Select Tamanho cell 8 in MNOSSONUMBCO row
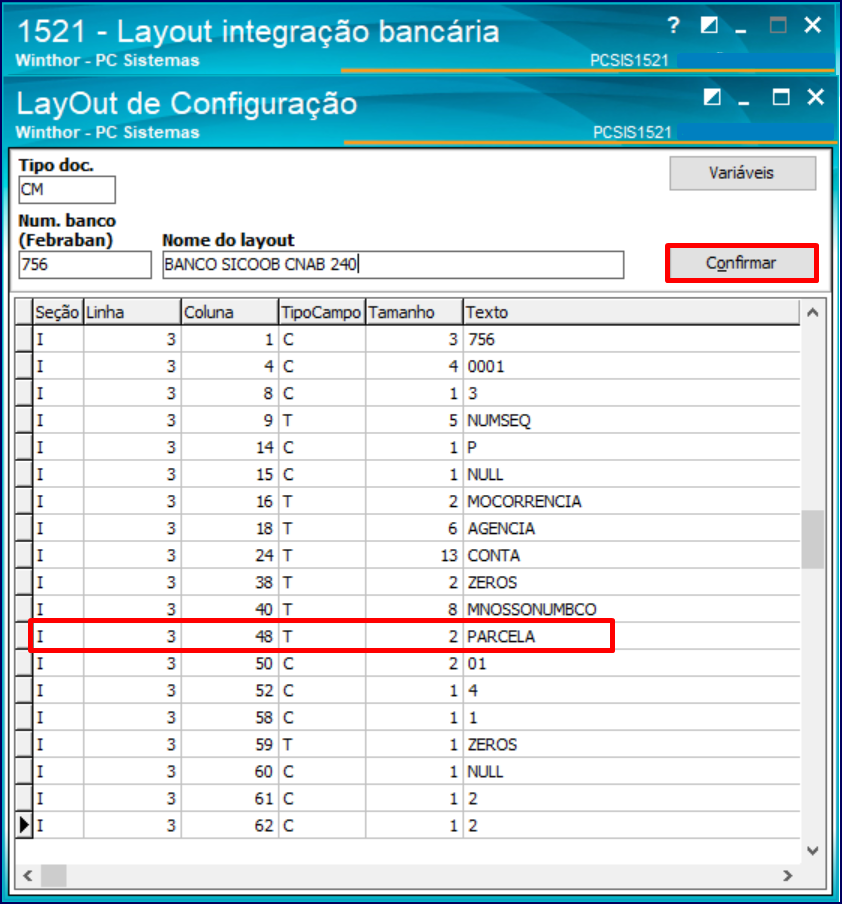This screenshot has height=904, width=842. [414, 609]
